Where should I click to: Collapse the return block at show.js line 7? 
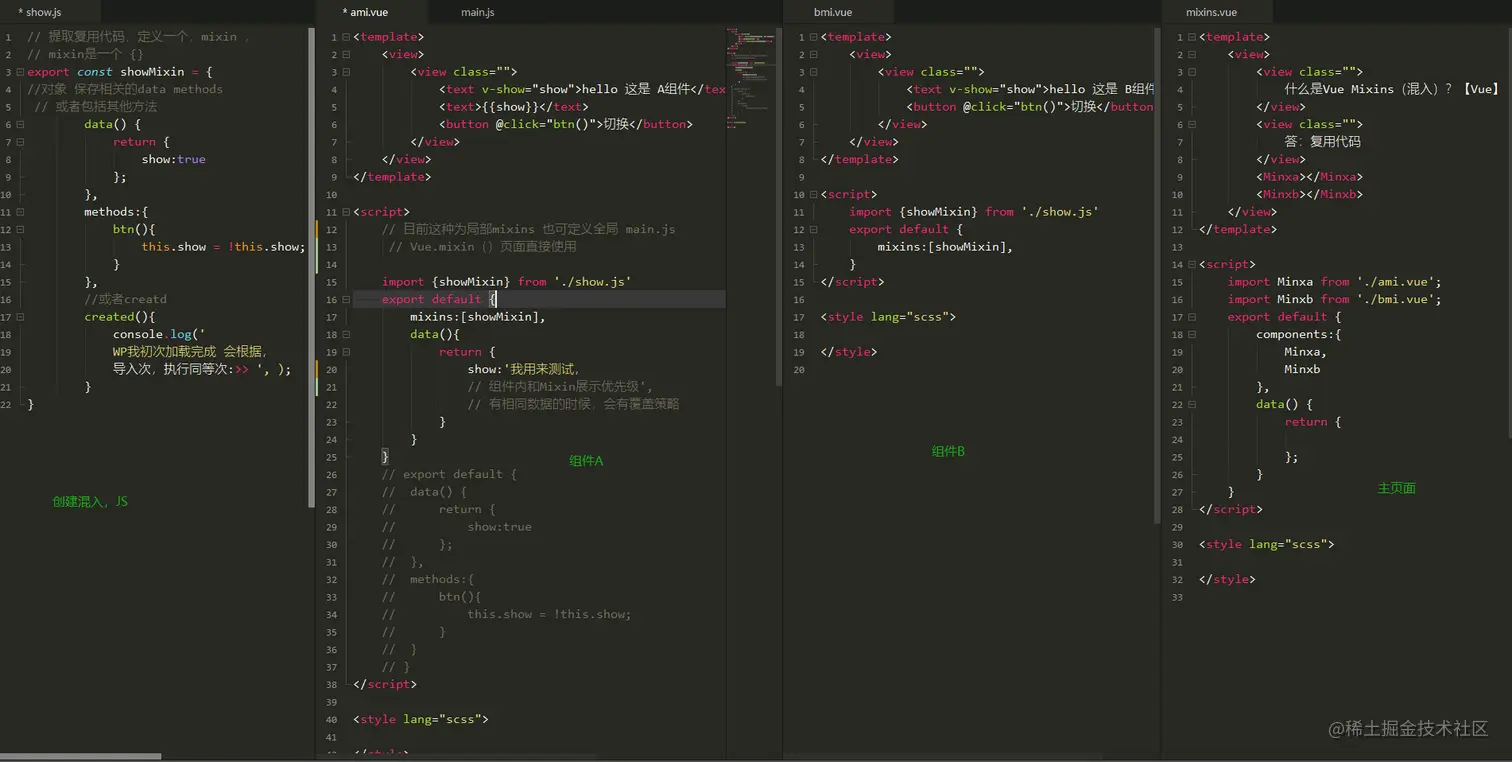pyautogui.click(x=20, y=142)
